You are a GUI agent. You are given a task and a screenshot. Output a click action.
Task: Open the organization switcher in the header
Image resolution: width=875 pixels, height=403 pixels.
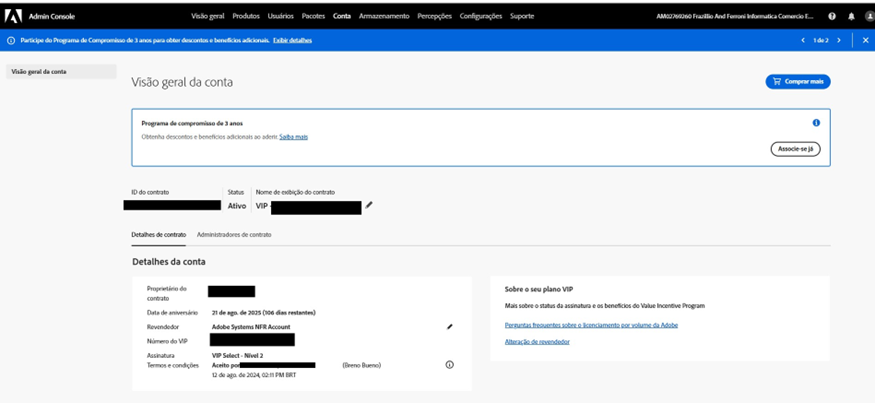tap(735, 16)
